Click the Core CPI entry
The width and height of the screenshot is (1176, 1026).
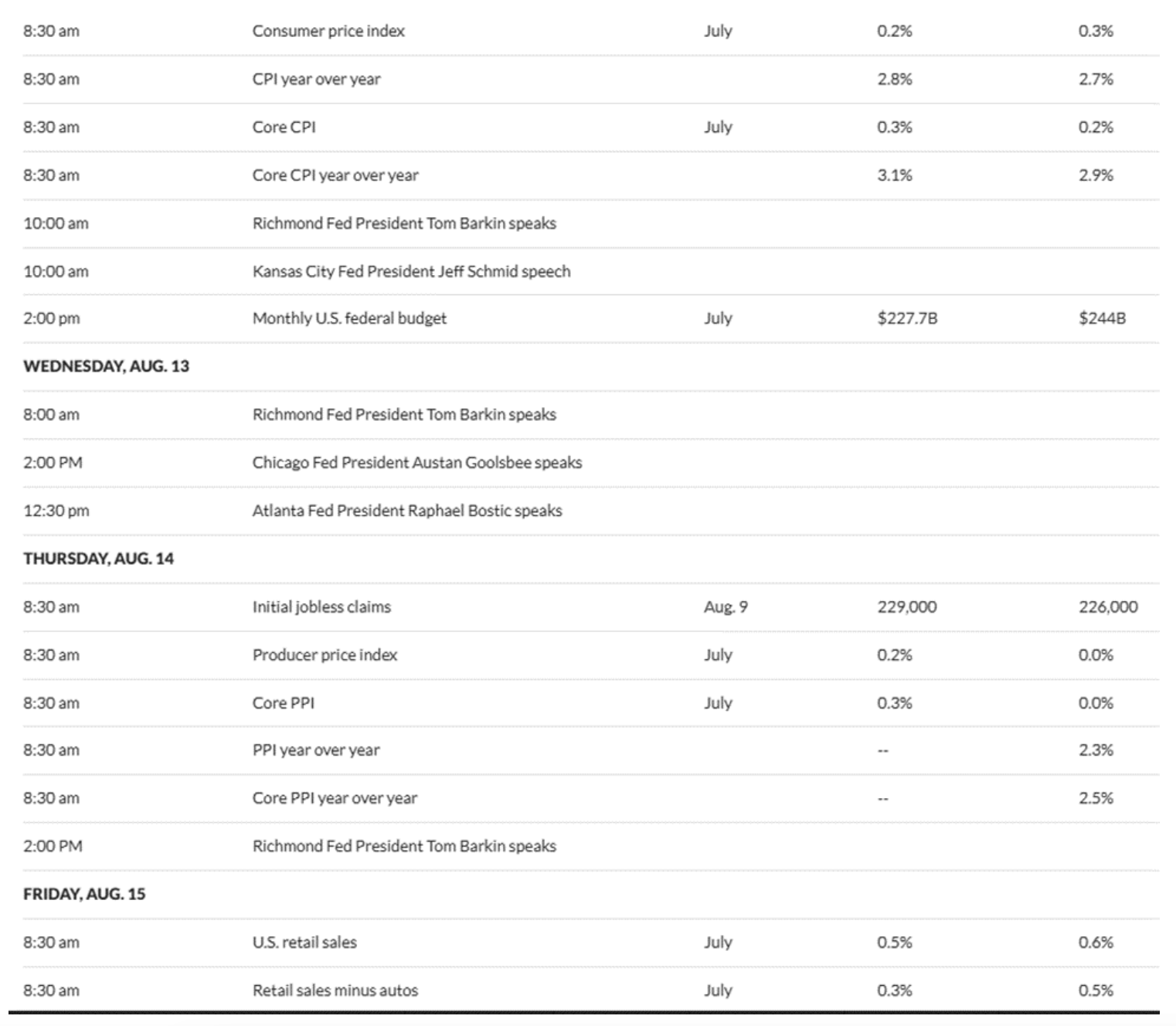pyautogui.click(x=284, y=127)
